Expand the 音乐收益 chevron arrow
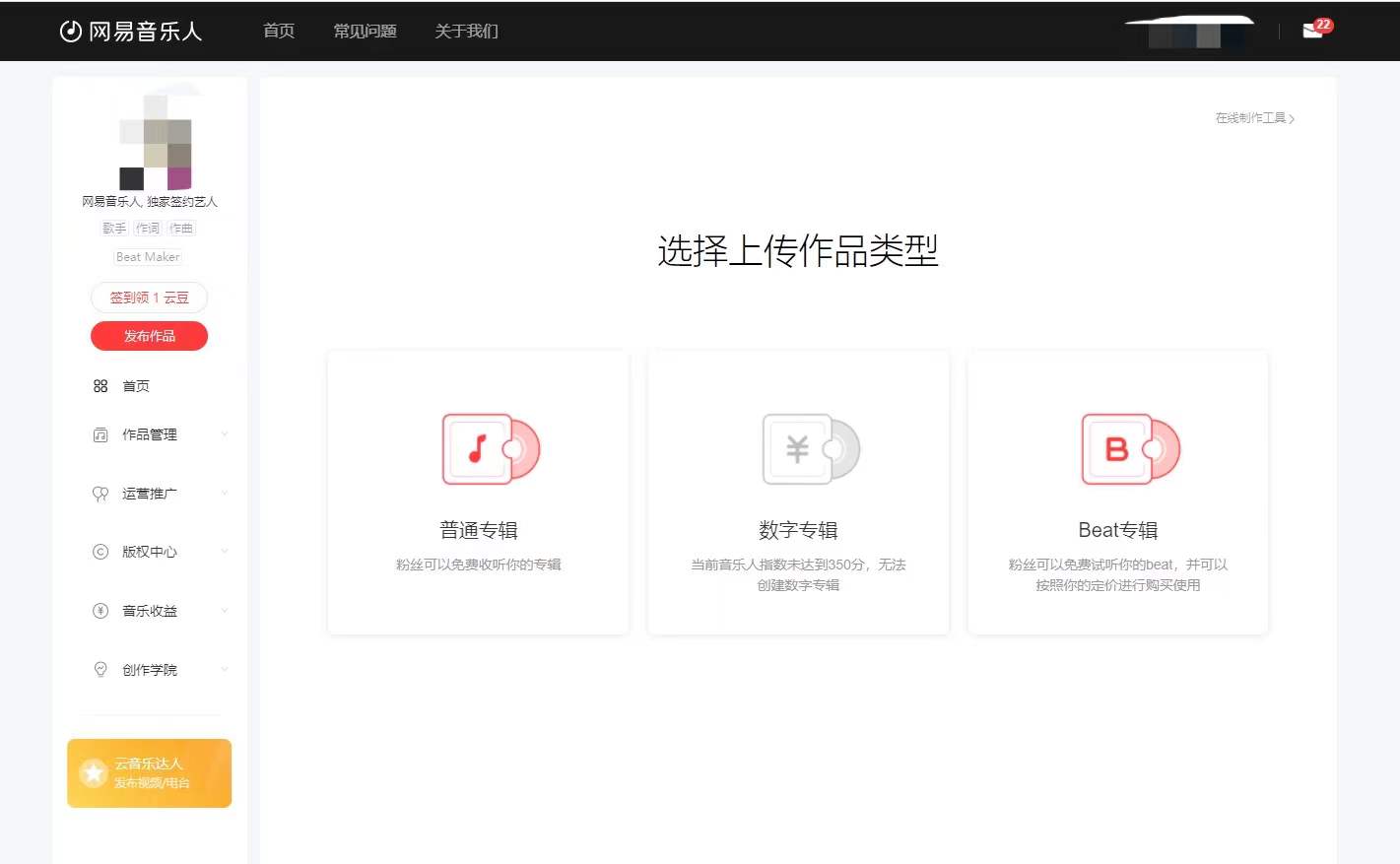Image resolution: width=1400 pixels, height=864 pixels. [225, 611]
